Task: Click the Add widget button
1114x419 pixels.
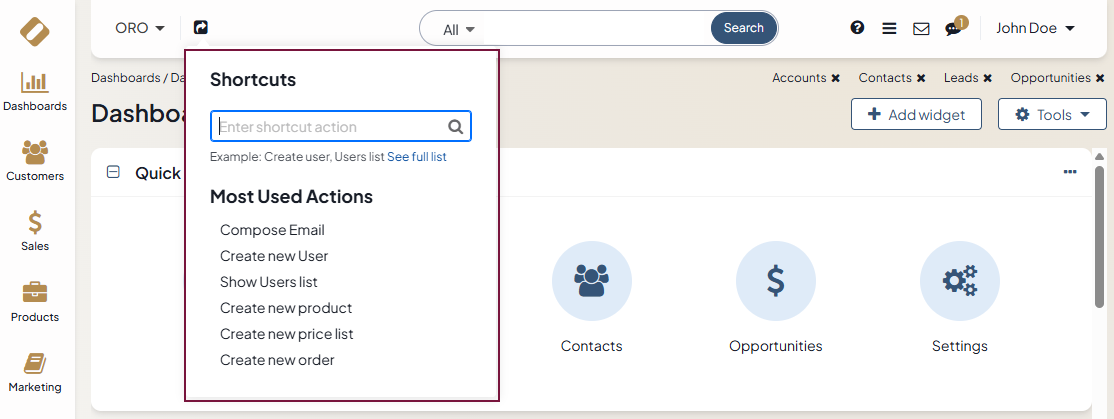Action: 916,114
